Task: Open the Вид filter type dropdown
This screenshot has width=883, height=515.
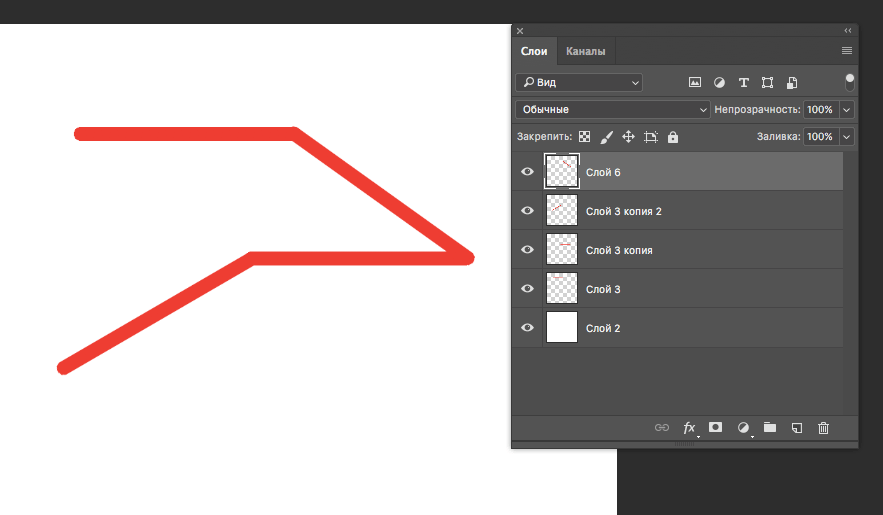Action: point(579,82)
